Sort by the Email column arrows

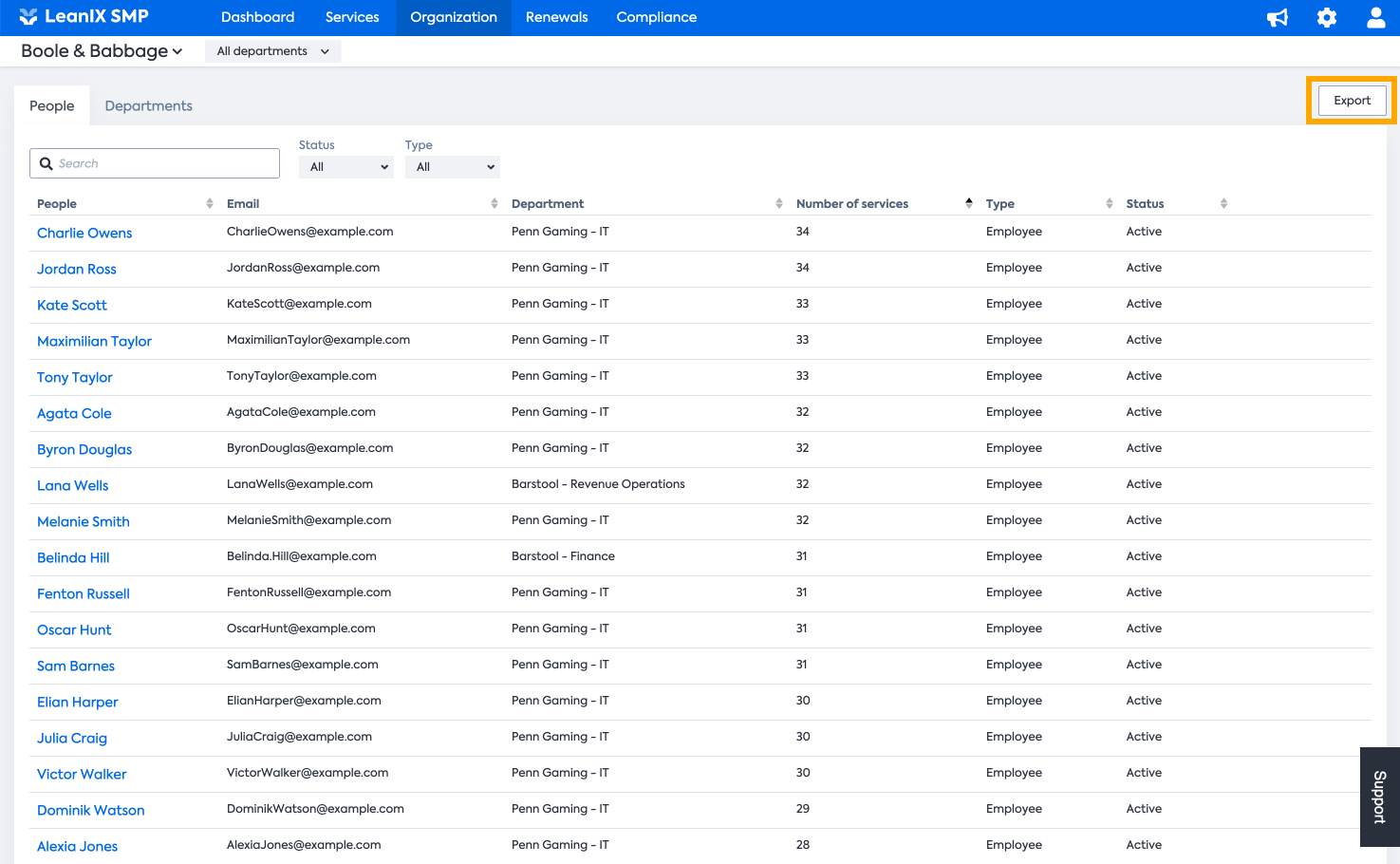point(495,203)
